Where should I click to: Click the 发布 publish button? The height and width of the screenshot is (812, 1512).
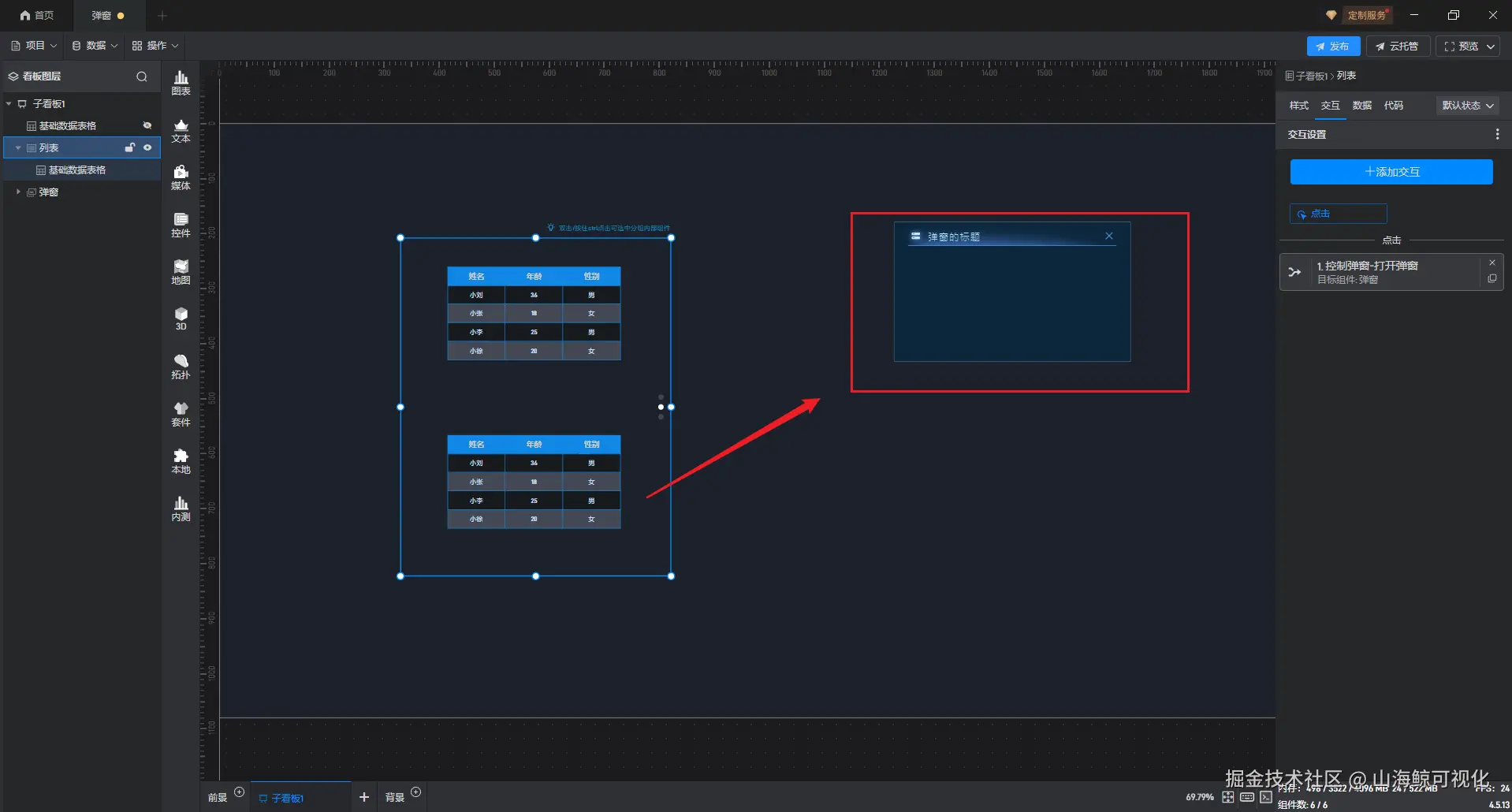pyautogui.click(x=1333, y=47)
